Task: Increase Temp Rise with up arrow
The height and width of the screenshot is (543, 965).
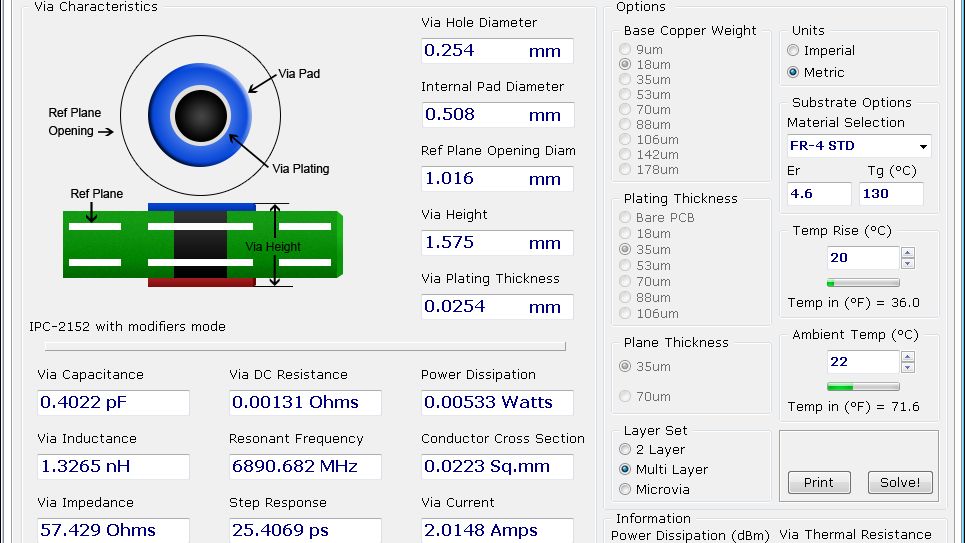Action: point(908,253)
